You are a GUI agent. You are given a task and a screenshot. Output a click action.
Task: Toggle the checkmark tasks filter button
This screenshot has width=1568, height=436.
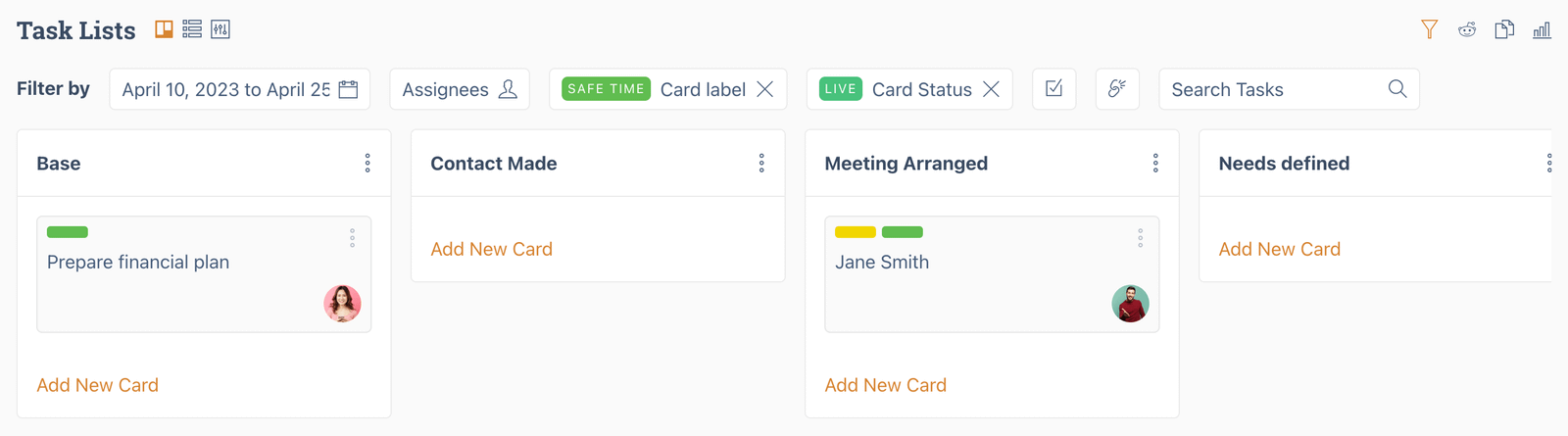pos(1054,89)
